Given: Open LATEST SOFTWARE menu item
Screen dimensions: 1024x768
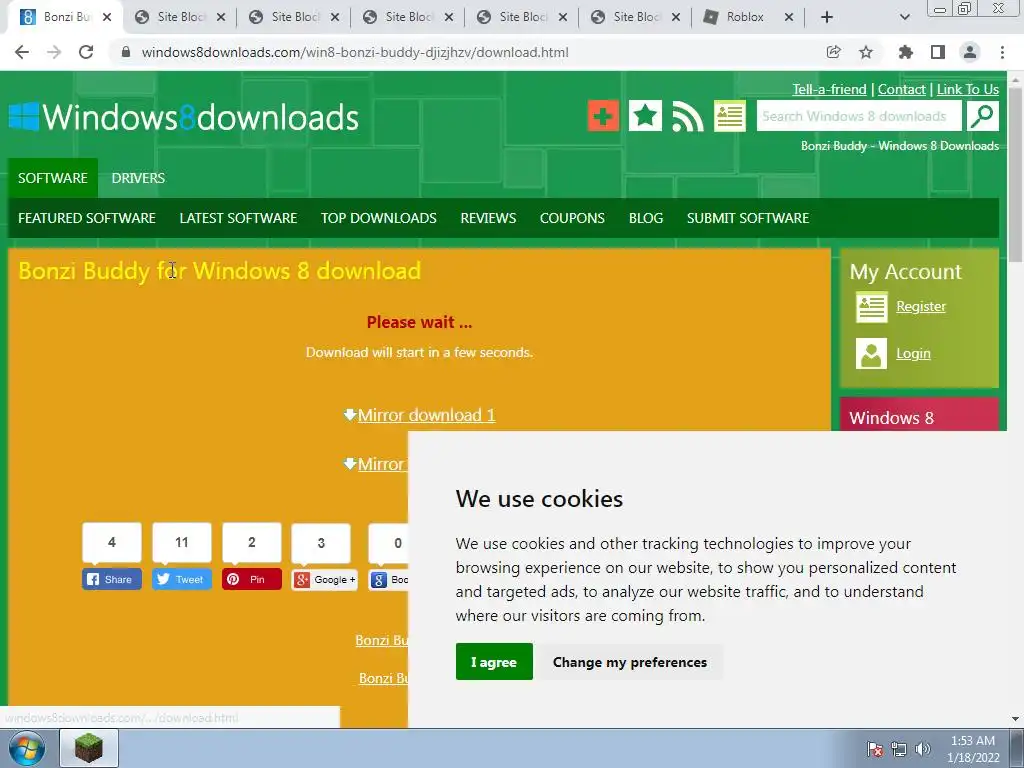Looking at the screenshot, I should pos(238,218).
